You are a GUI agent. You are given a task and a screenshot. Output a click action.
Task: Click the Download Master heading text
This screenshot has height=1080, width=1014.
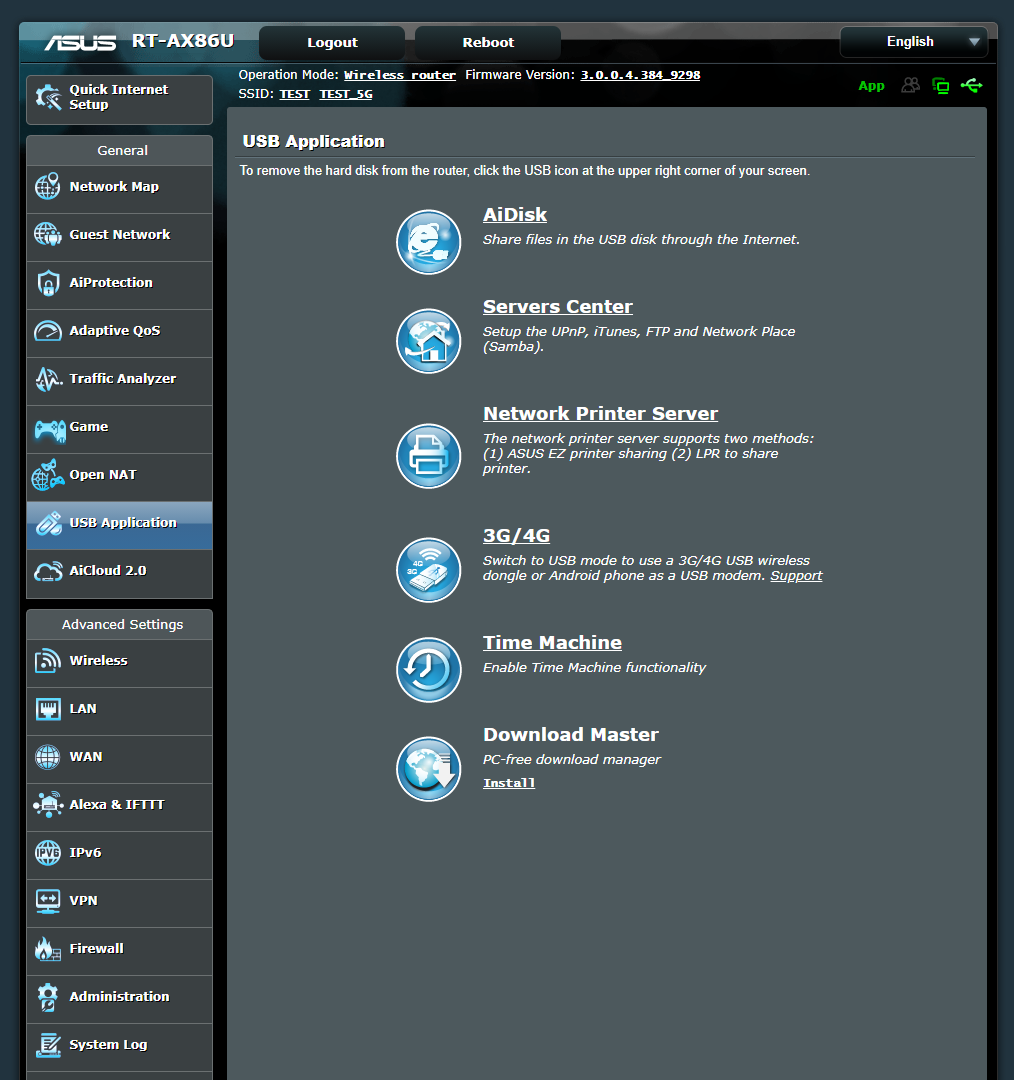point(570,735)
